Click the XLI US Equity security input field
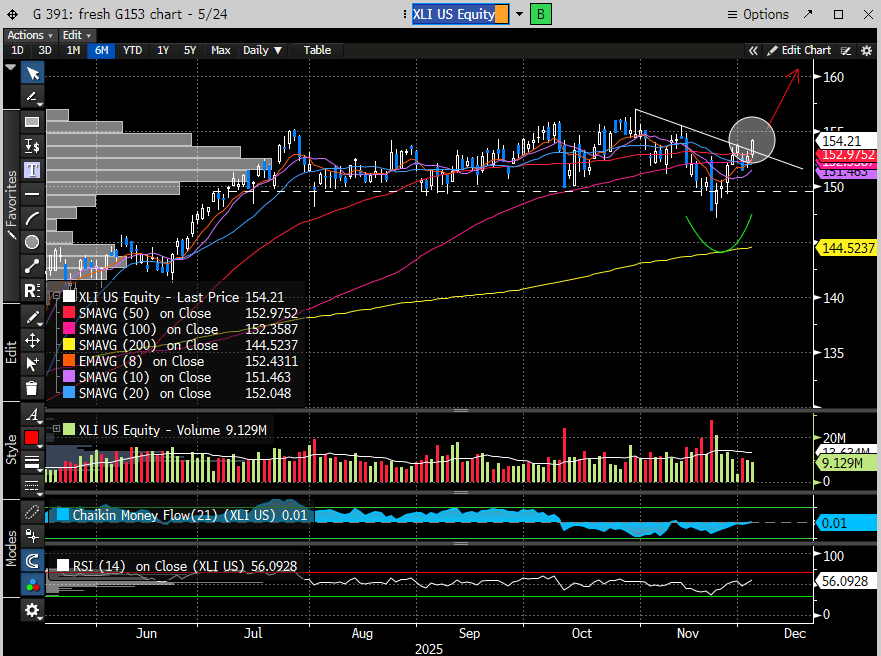The image size is (881, 656). [x=460, y=14]
